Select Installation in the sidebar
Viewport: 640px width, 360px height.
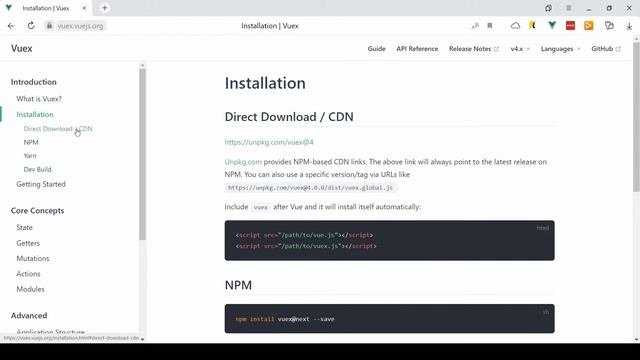(35, 114)
